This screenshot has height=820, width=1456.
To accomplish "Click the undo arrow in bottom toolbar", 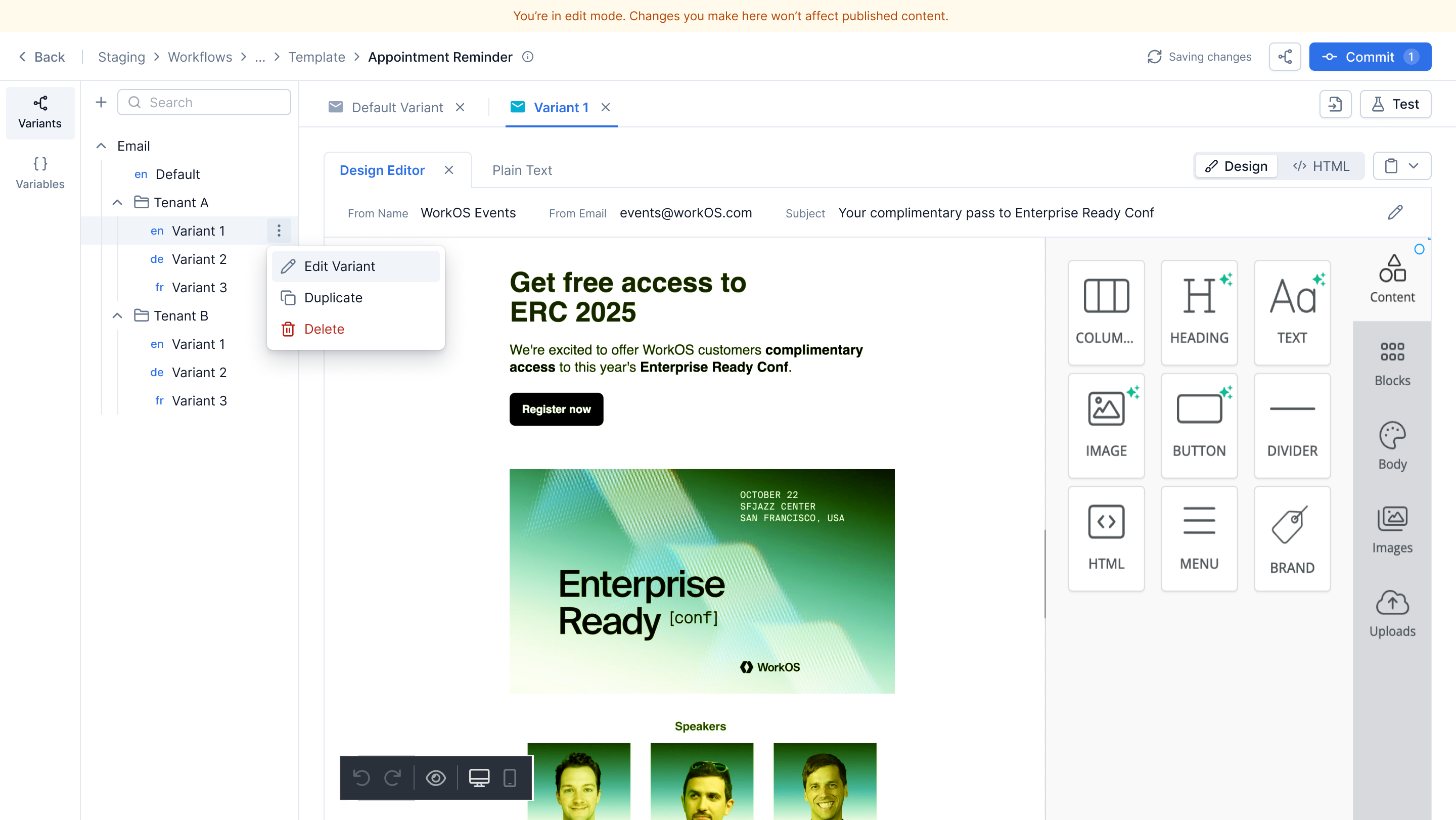I will [x=361, y=778].
